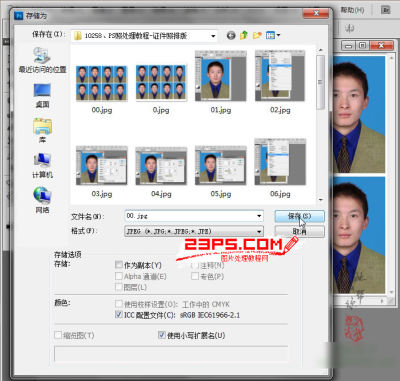Click the 保存(S) button

tap(299, 216)
